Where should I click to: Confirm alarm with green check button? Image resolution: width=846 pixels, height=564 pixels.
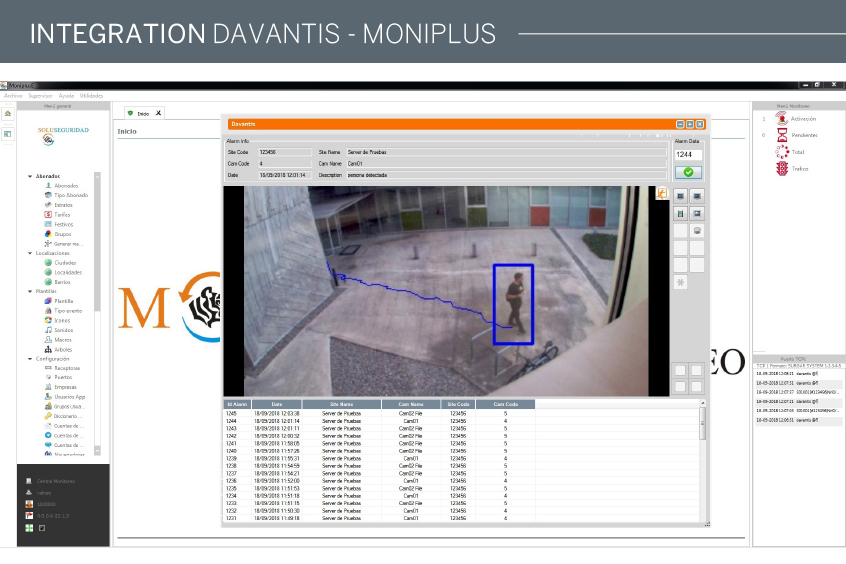pyautogui.click(x=687, y=172)
